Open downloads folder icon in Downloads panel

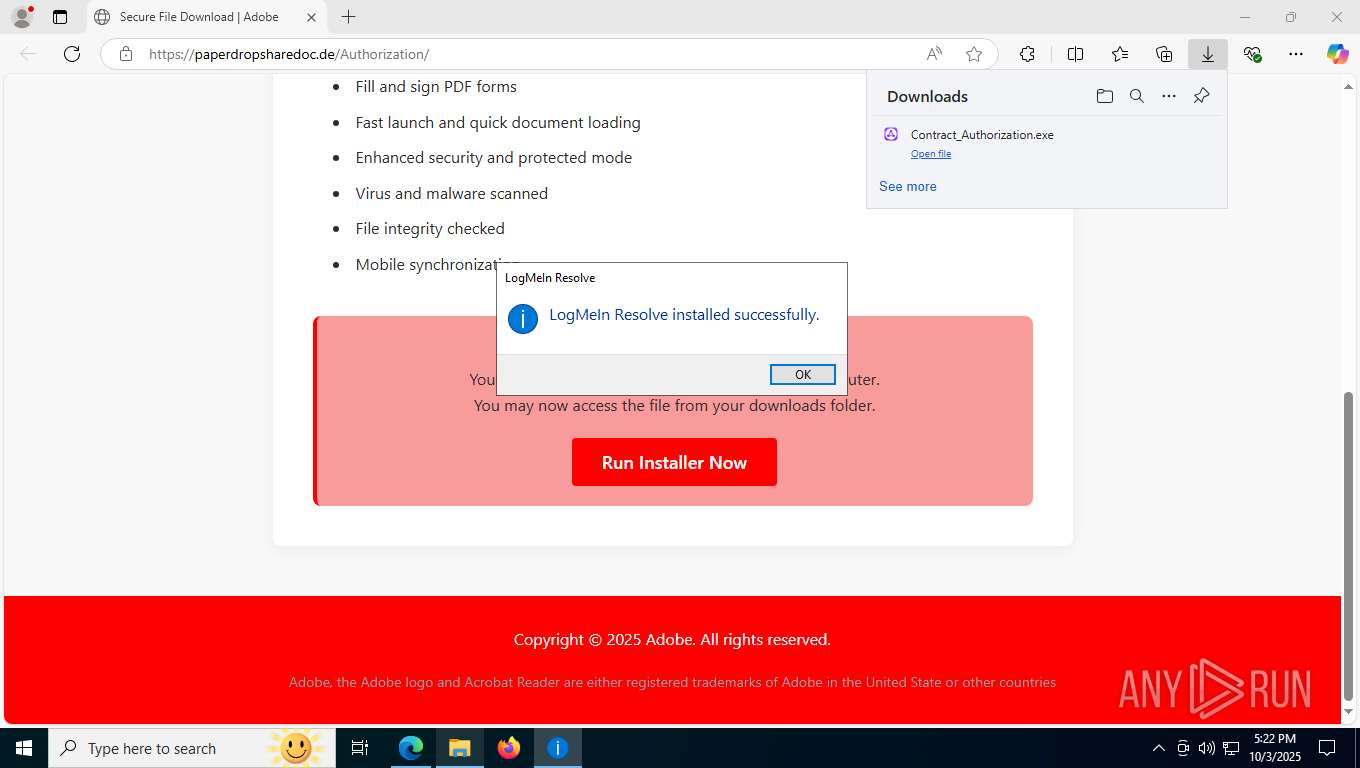1104,96
